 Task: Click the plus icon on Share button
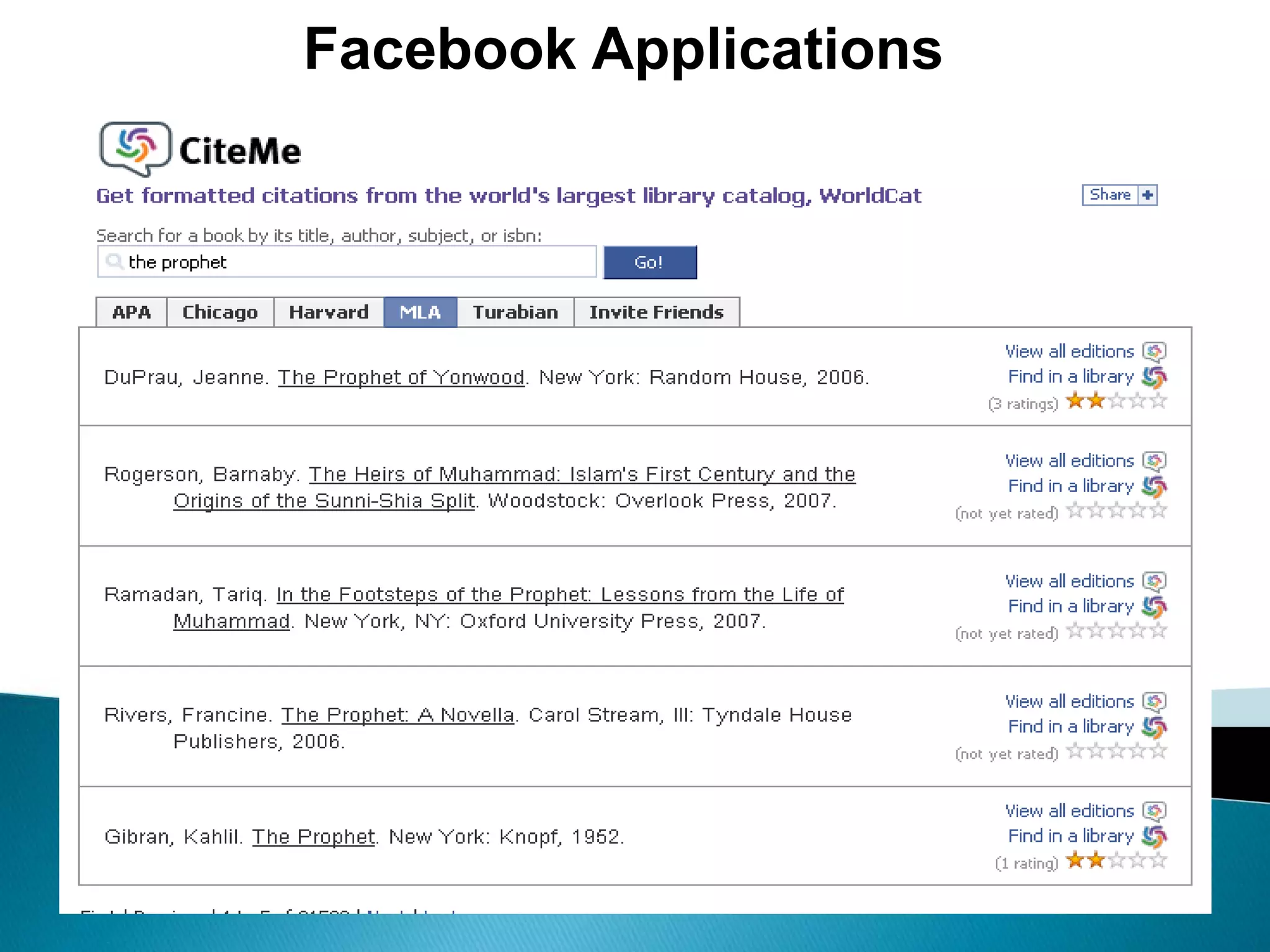tap(1148, 195)
